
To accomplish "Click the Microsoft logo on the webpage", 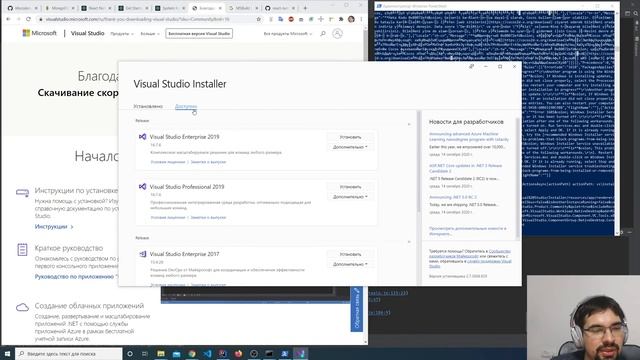I will coord(39,33).
